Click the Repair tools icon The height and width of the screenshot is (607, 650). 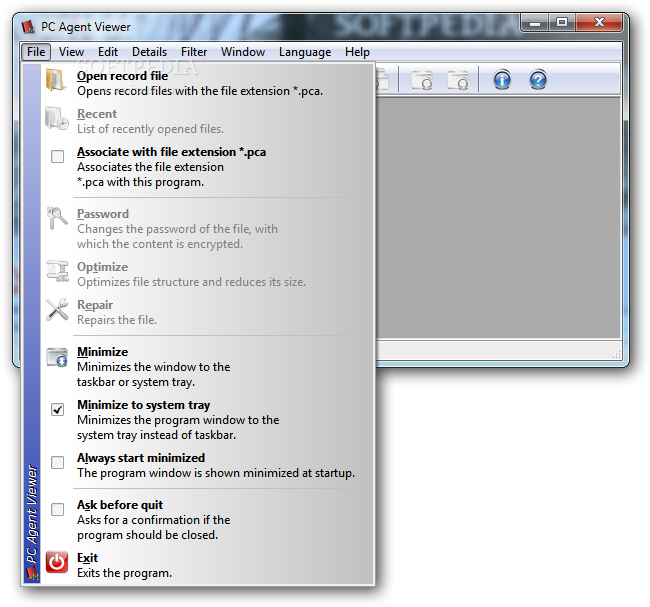(x=57, y=309)
